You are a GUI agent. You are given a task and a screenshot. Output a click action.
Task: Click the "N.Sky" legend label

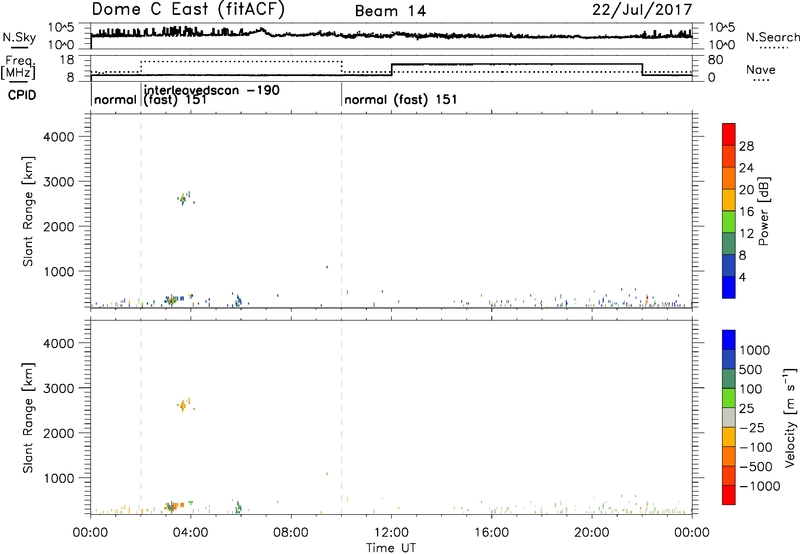coord(19,38)
